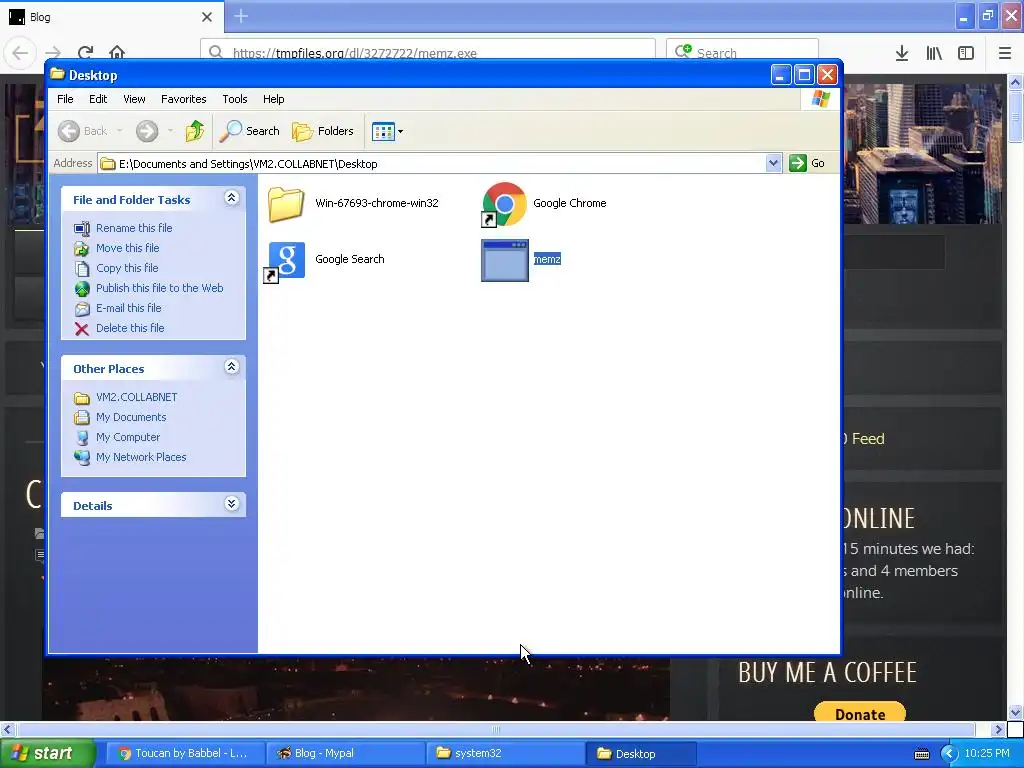Viewport: 1024px width, 768px height.
Task: Switch to Blog - Mypal taskbar item
Action: (345, 754)
